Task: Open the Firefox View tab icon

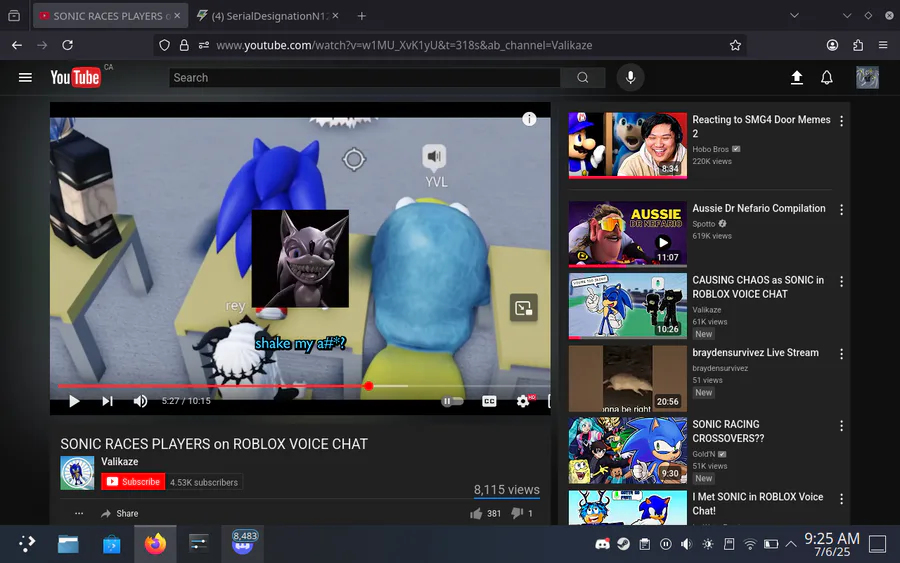Action: [x=14, y=16]
